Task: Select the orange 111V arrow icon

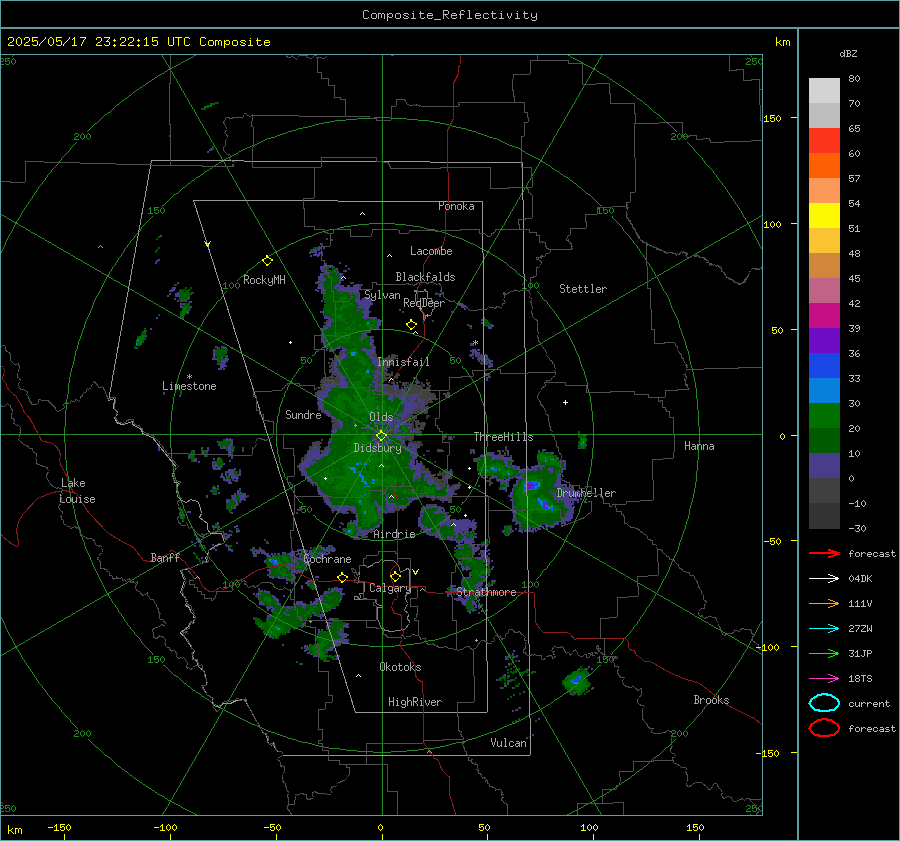Action: (824, 603)
